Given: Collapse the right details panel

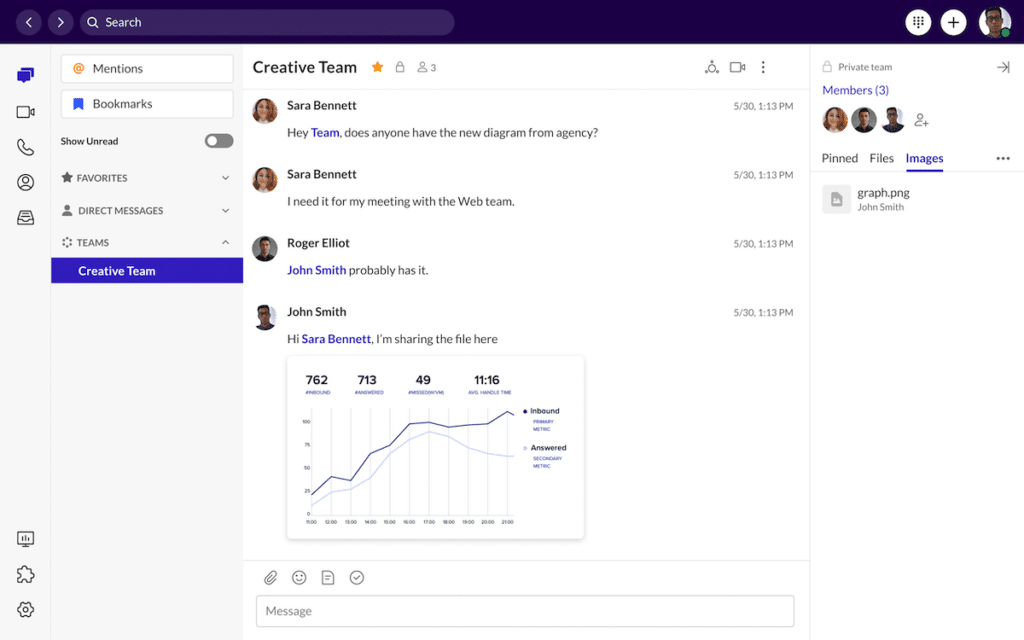Looking at the screenshot, I should [x=1003, y=67].
